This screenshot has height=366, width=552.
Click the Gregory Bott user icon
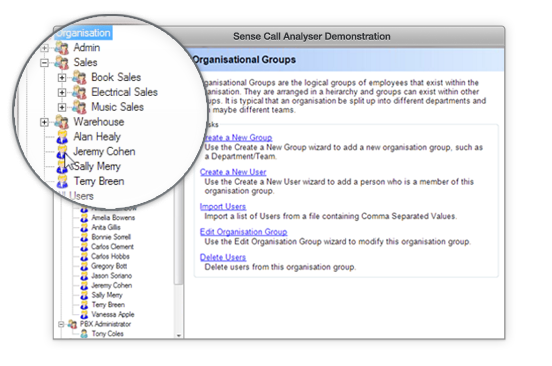coord(84,266)
